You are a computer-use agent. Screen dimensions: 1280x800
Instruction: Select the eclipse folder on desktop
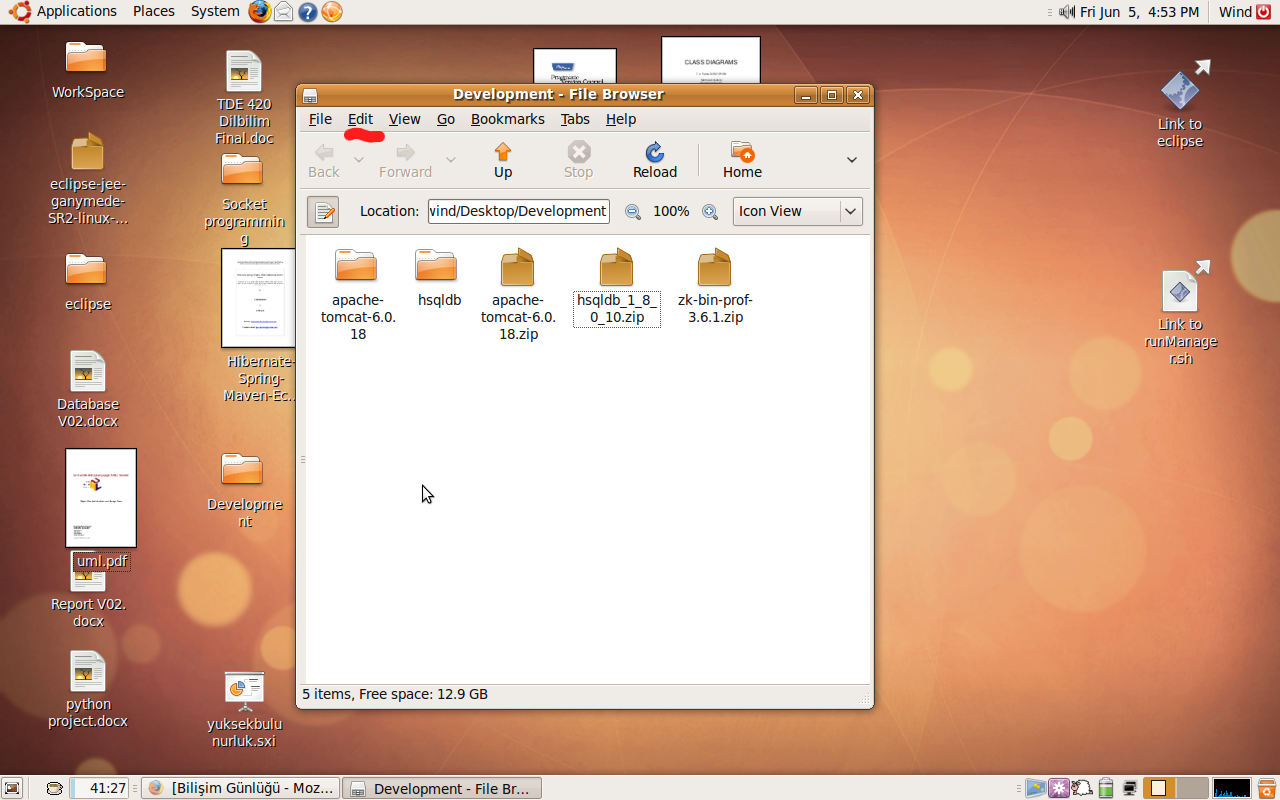point(88,282)
